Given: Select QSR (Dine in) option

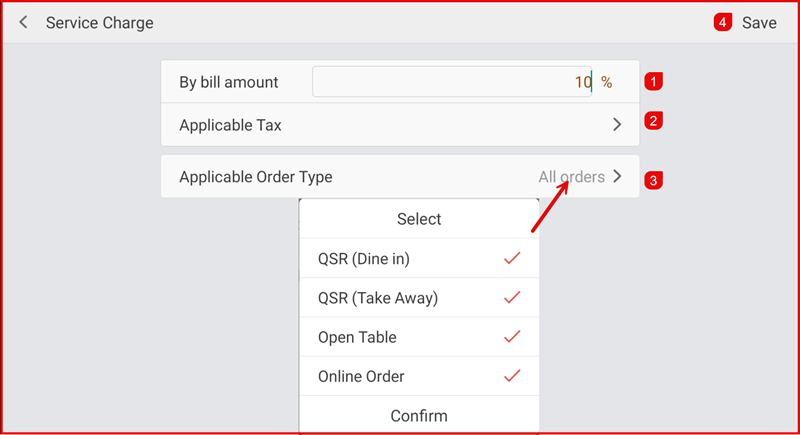Looking at the screenshot, I should pos(364,258).
